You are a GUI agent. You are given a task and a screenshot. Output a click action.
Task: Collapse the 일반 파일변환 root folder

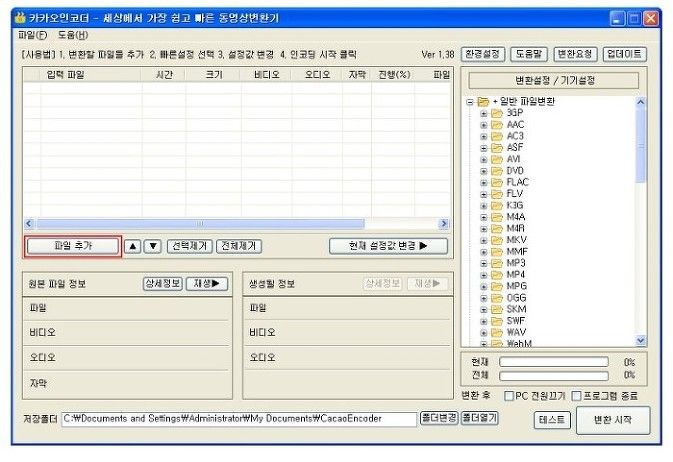tap(470, 102)
